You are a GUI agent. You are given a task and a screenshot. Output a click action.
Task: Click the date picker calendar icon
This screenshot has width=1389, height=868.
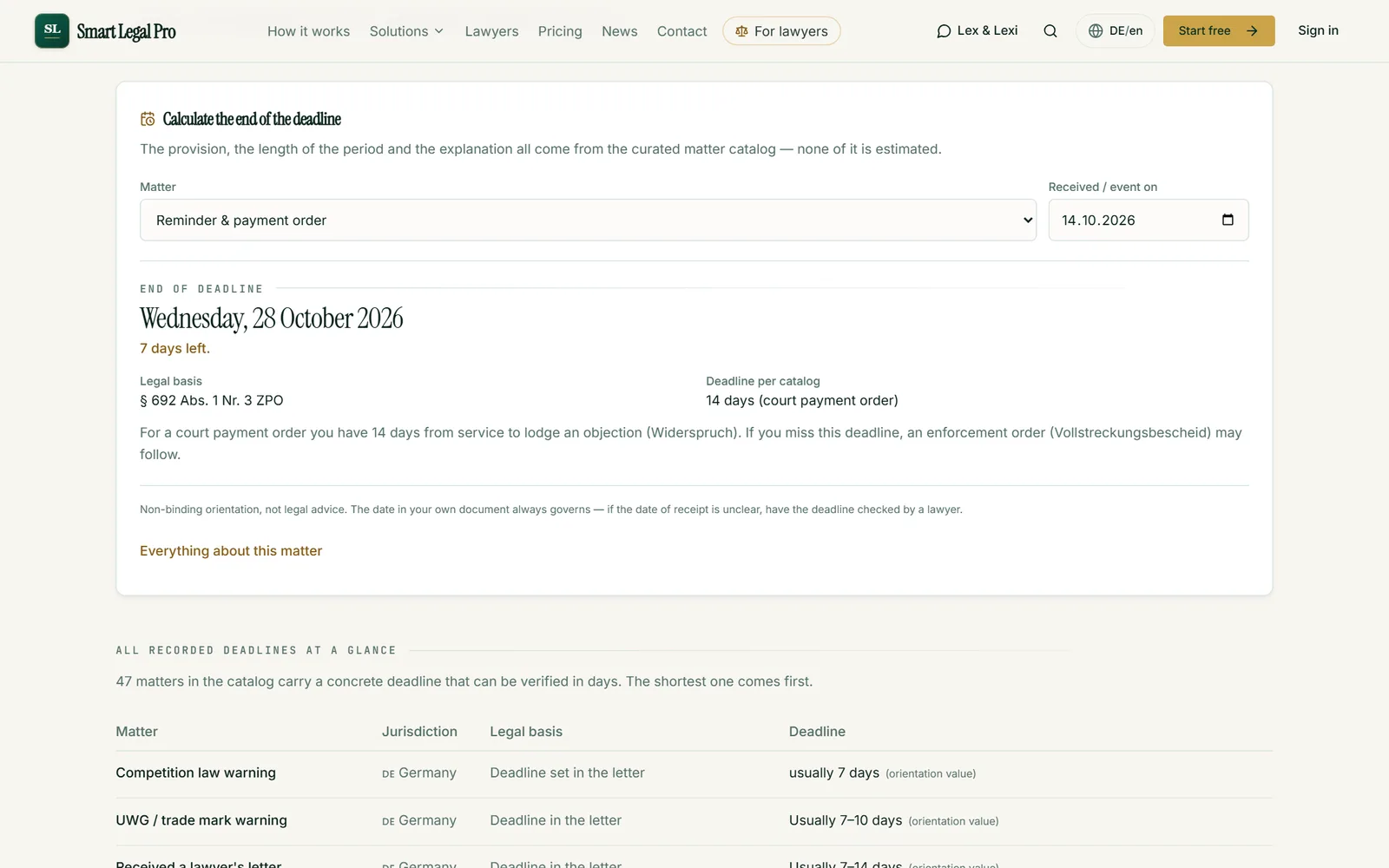pos(1228,220)
